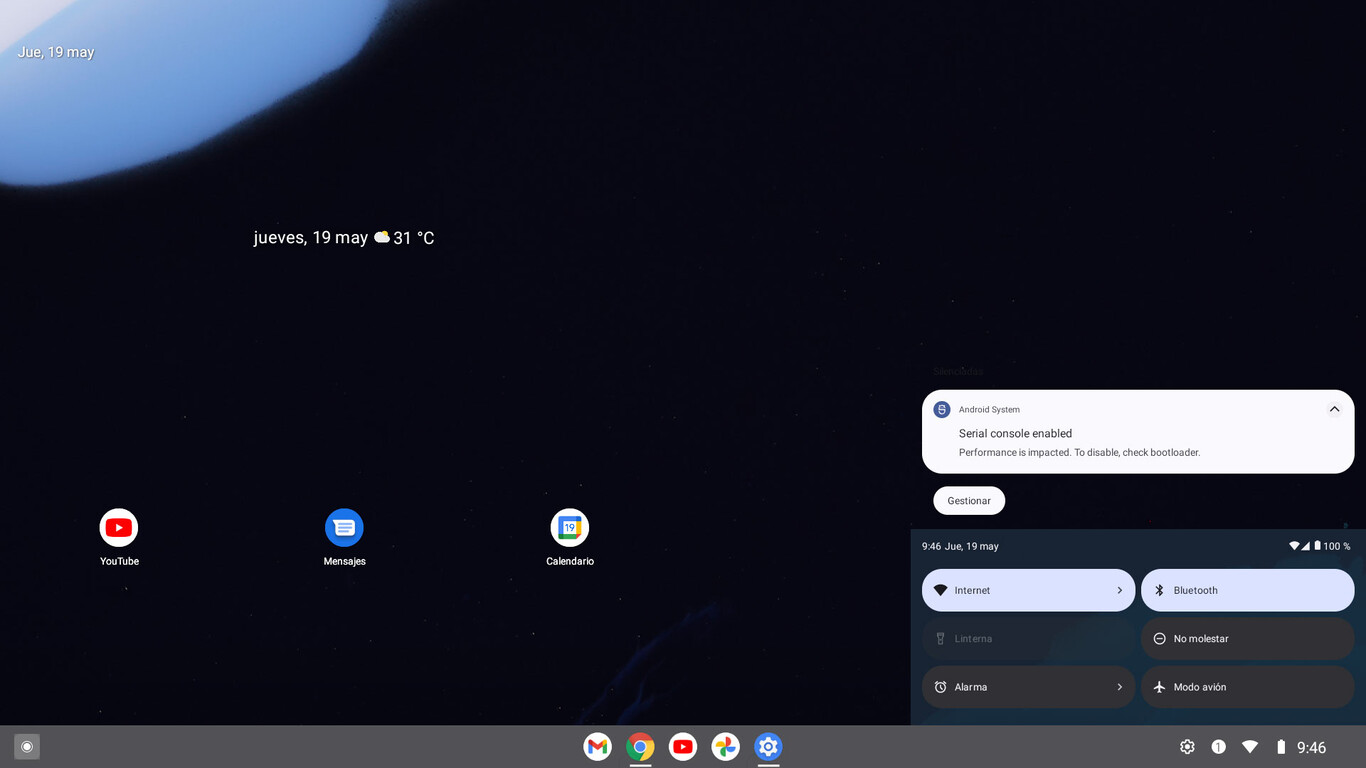Expand the Alarma tile arrow
1366x768 pixels.
tap(1119, 687)
